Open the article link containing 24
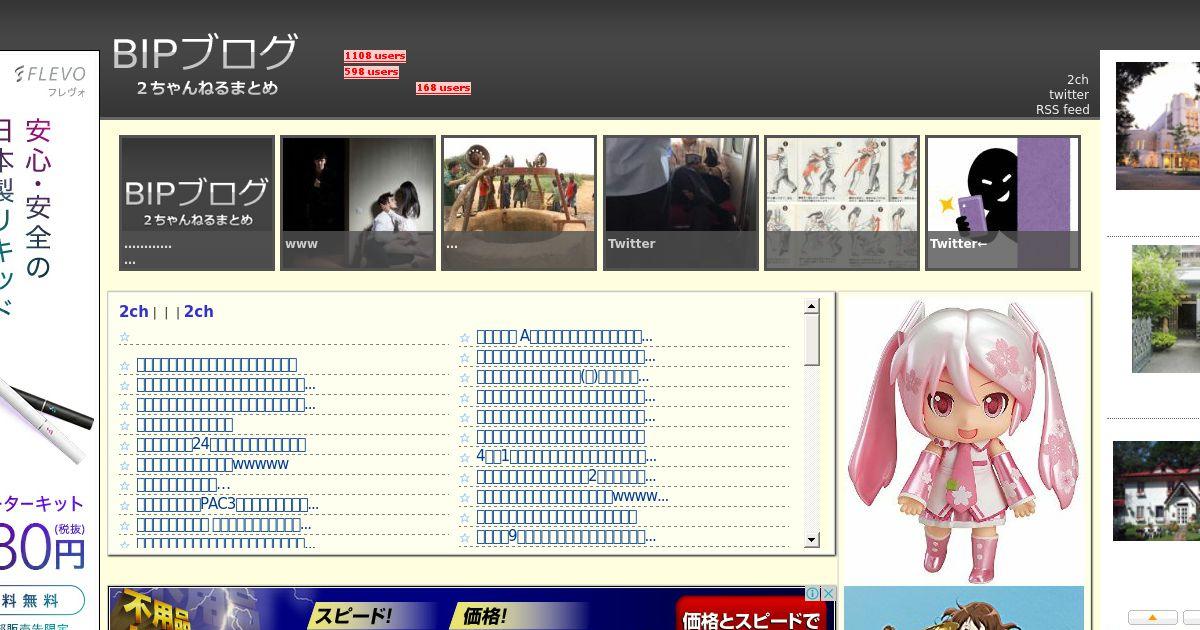Screen dimensions: 1200x630 [x=221, y=445]
